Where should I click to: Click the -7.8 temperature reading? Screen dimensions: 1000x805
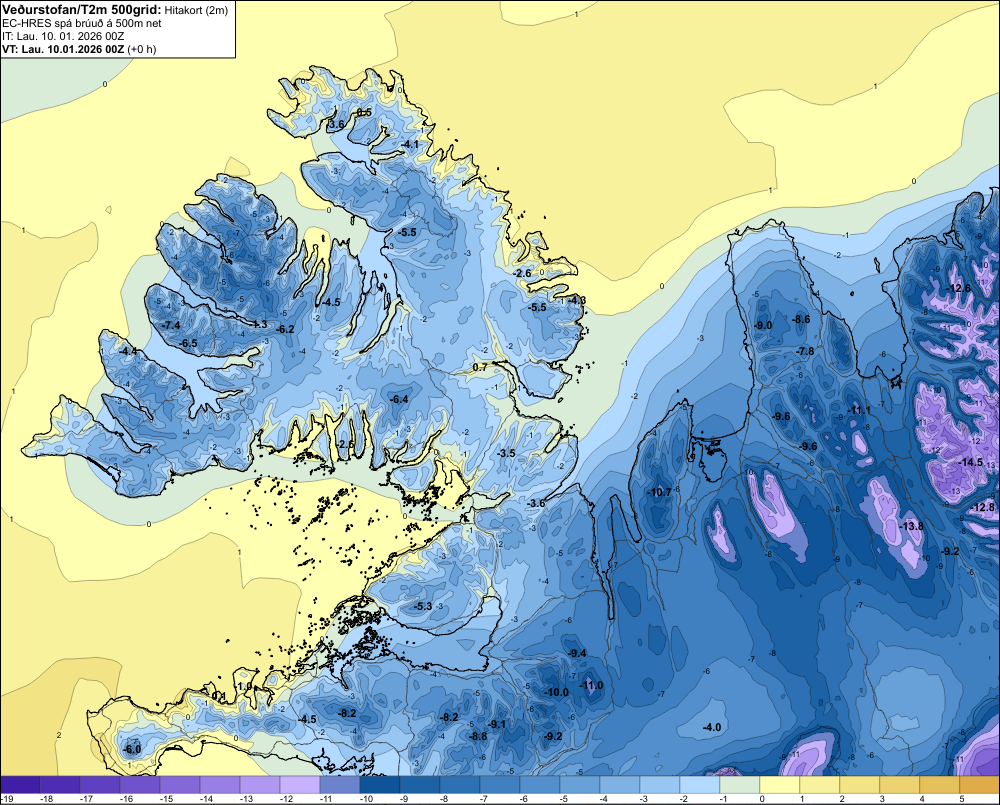(805, 351)
